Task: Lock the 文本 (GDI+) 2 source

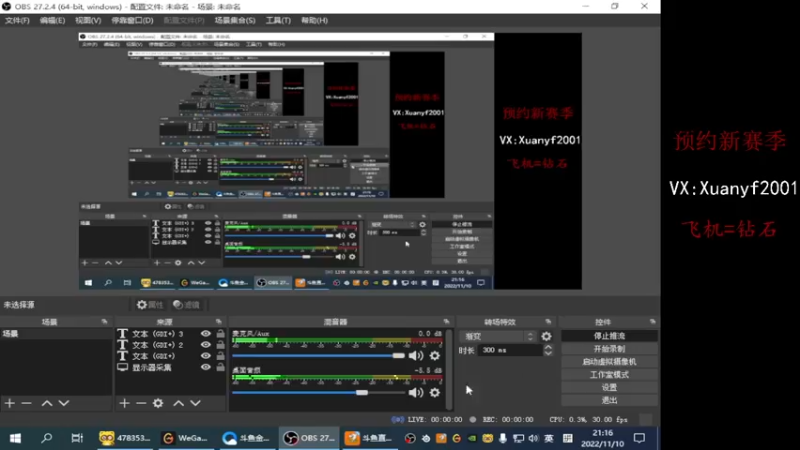Action: point(220,345)
